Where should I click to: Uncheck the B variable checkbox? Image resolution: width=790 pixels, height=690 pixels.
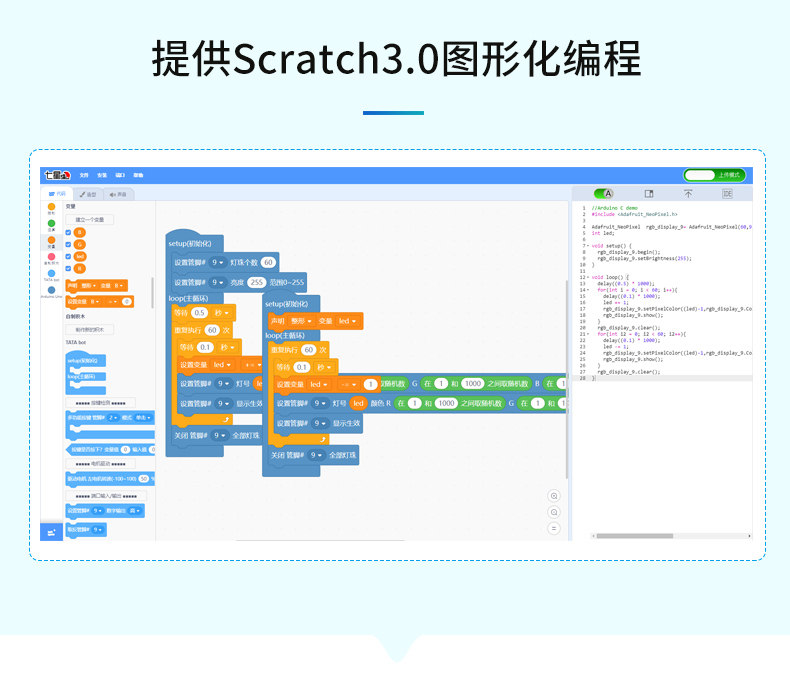[68, 232]
